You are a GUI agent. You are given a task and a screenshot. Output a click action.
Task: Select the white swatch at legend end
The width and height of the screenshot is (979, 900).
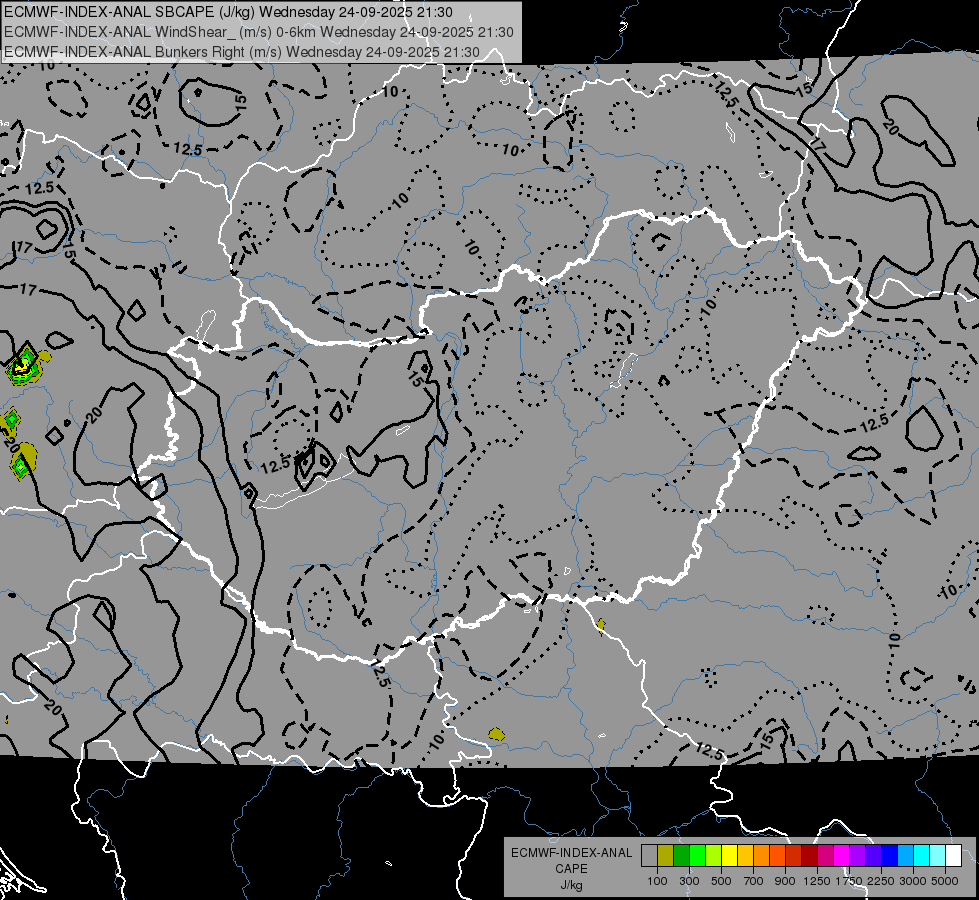[953, 856]
